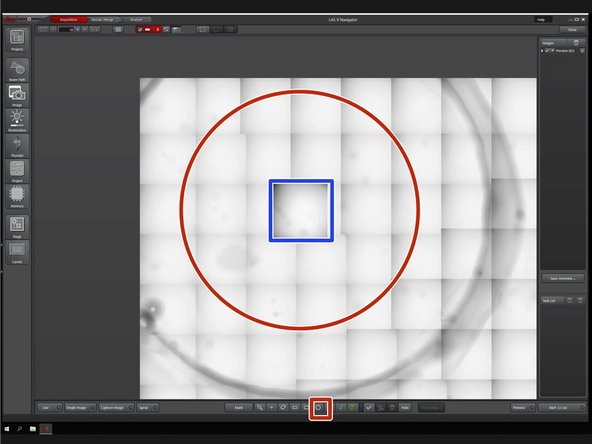This screenshot has height=444, width=592.
Task: Click the delete icon in Images panel header
Action: 576,43
